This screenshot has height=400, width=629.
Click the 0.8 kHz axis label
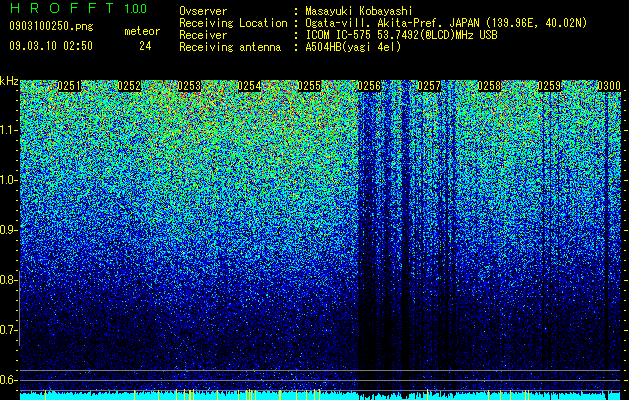[x=9, y=280]
